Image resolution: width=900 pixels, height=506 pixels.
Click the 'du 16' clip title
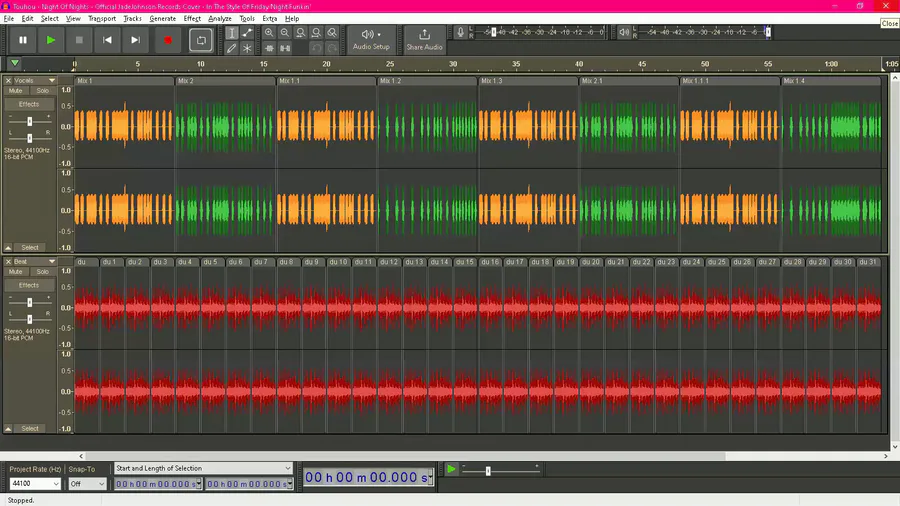point(490,262)
